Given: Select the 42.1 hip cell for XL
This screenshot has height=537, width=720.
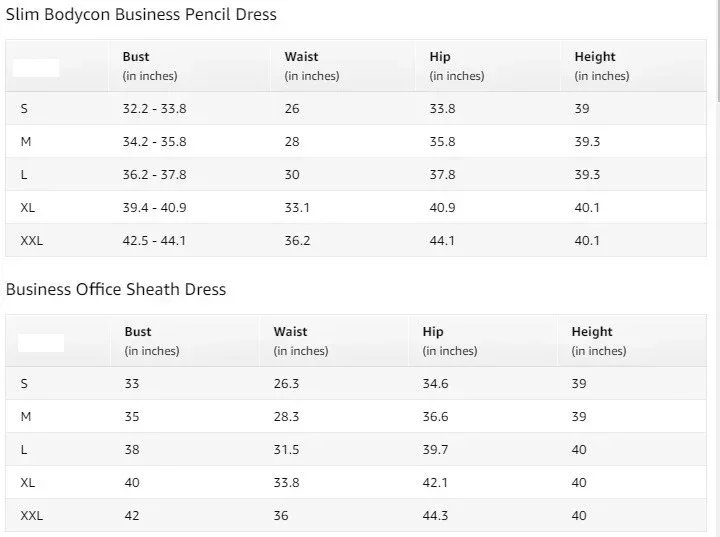Looking at the screenshot, I should (x=435, y=483).
